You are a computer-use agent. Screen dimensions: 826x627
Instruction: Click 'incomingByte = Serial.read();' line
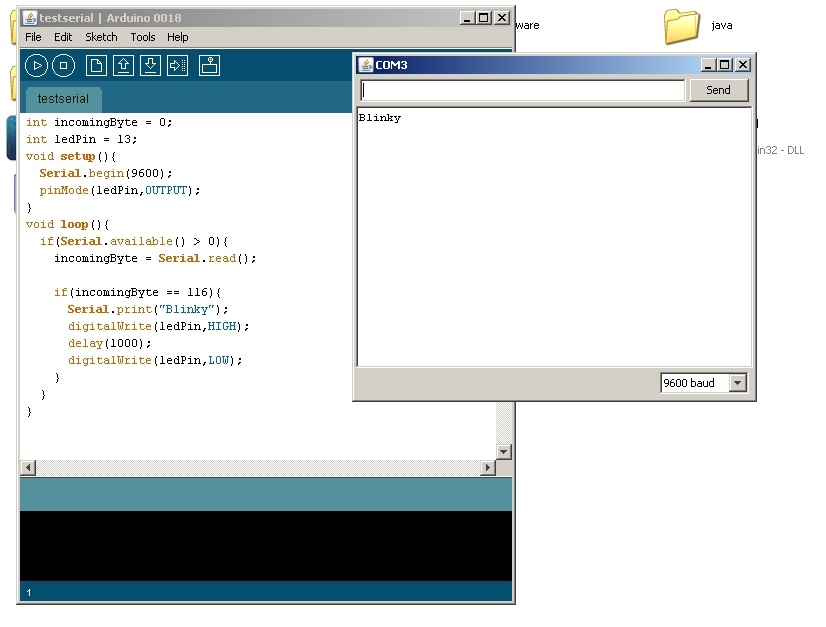tap(155, 259)
